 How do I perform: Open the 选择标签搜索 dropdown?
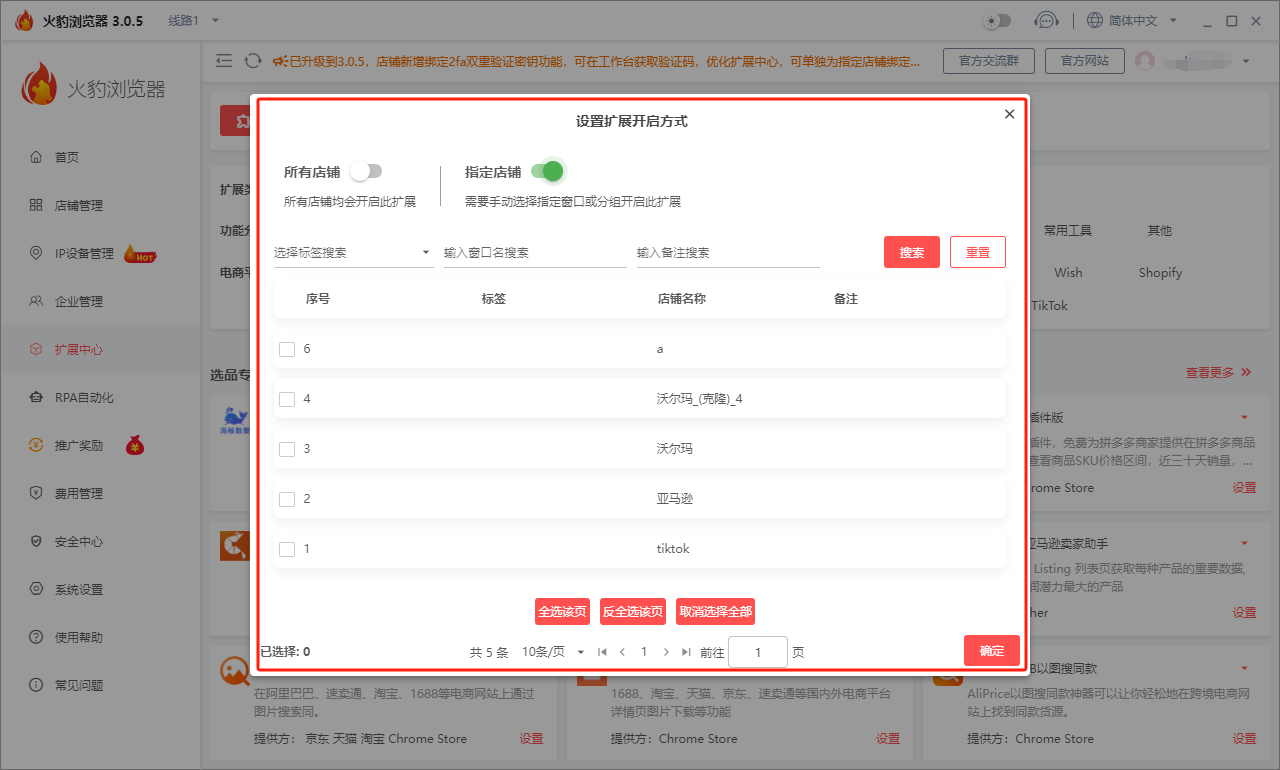pos(353,252)
